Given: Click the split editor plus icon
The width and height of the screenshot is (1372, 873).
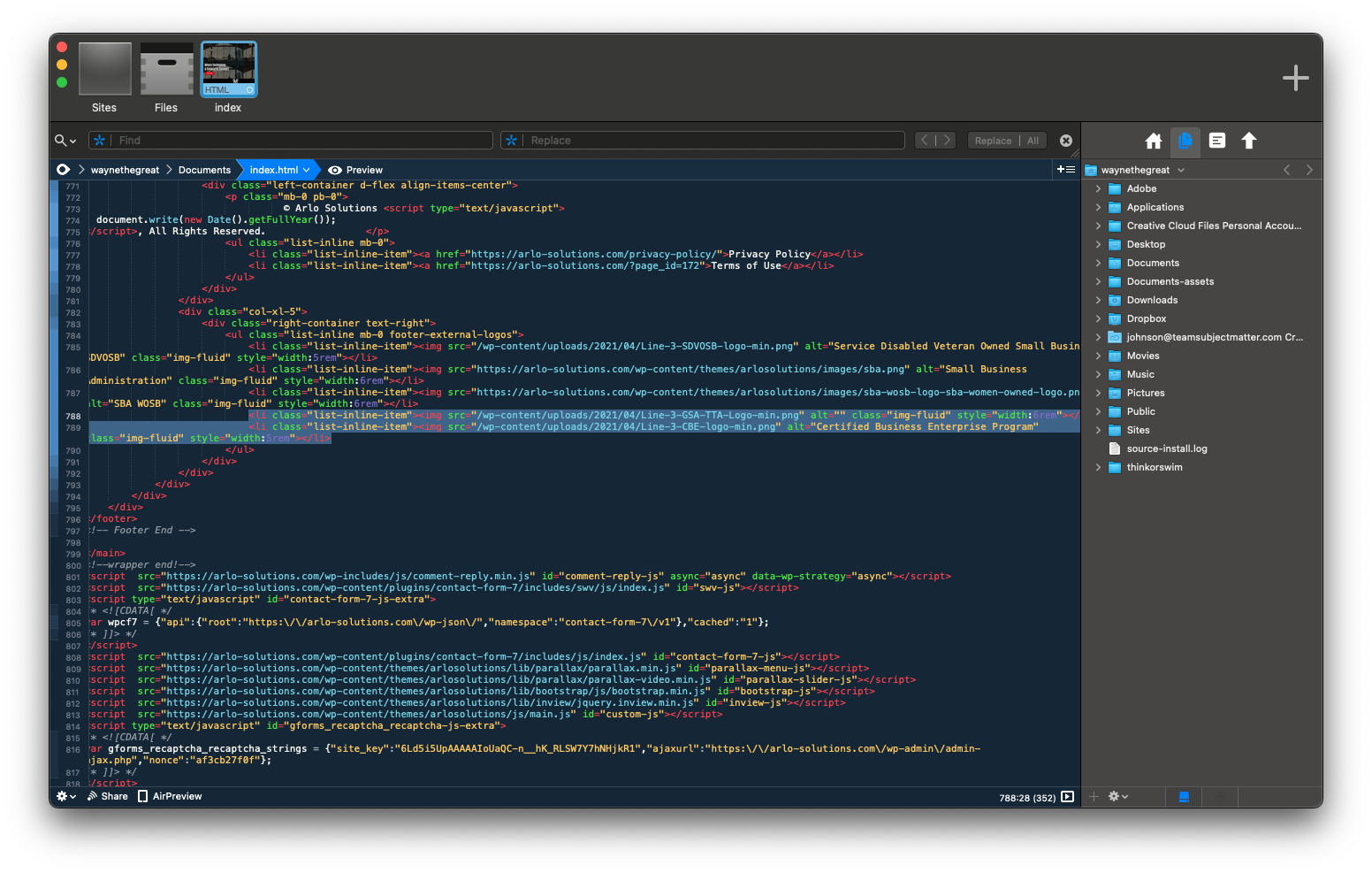Looking at the screenshot, I should 1065,170.
